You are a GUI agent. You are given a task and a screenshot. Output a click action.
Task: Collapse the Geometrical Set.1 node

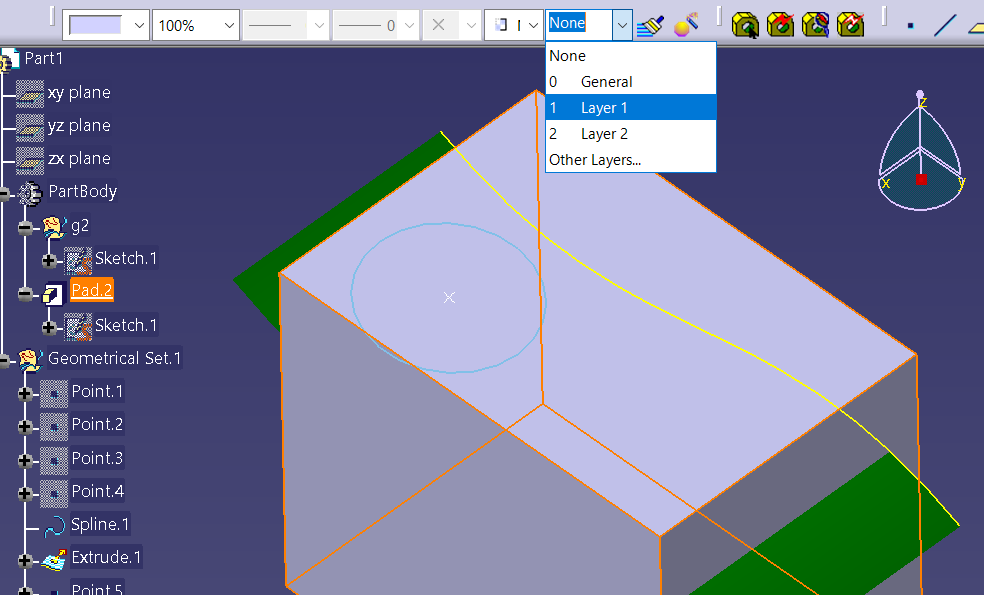[x=6, y=359]
